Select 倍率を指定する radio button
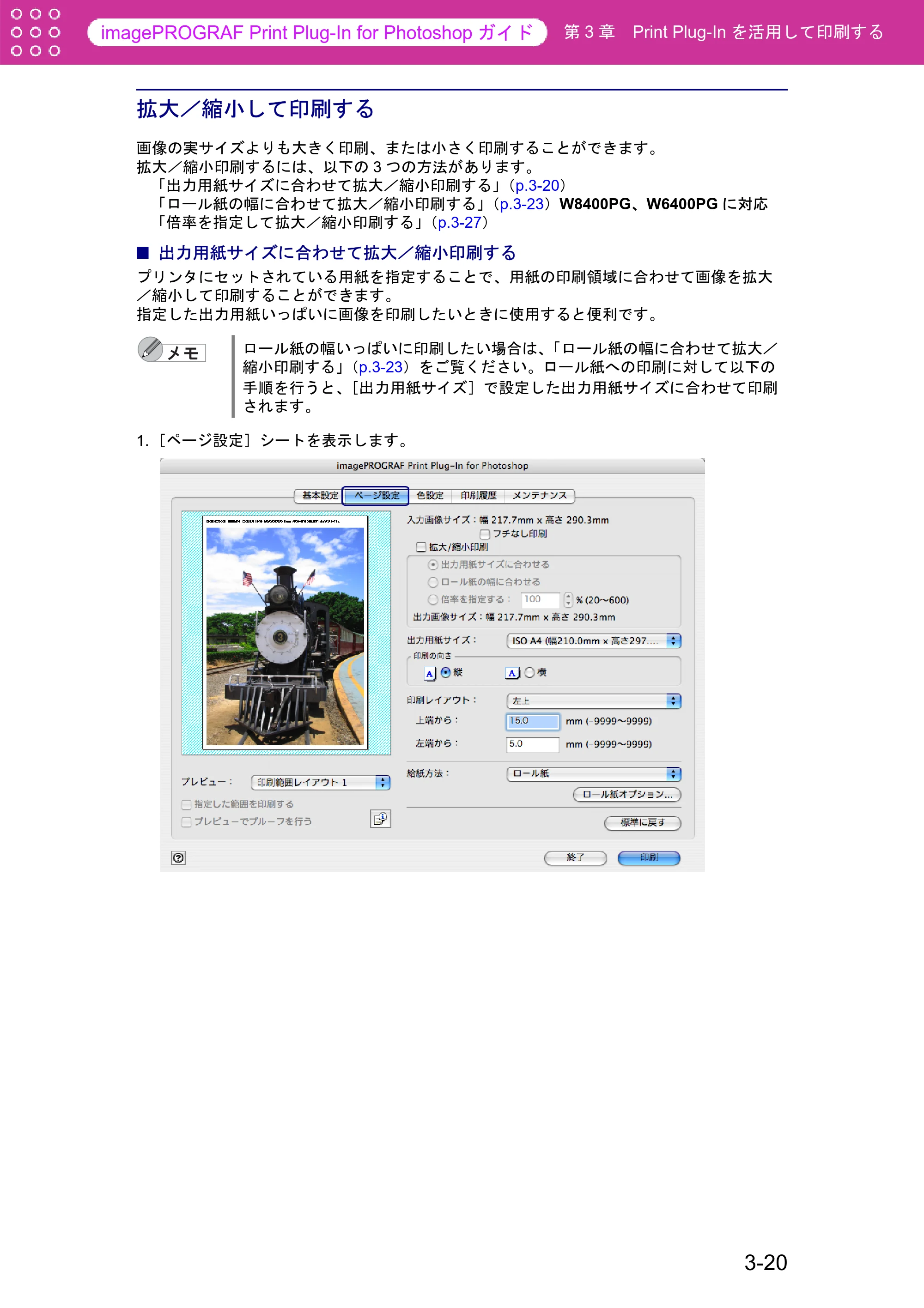 [x=433, y=599]
